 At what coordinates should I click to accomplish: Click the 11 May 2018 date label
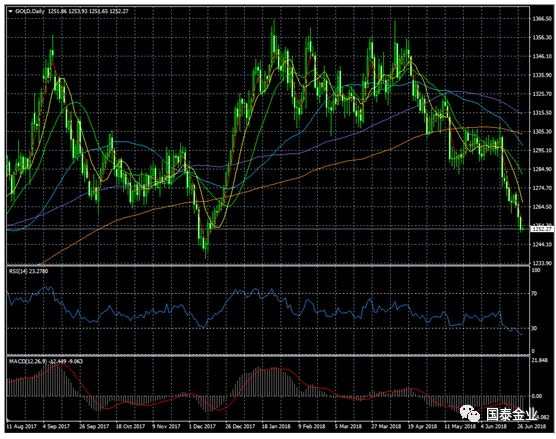[x=460, y=426]
